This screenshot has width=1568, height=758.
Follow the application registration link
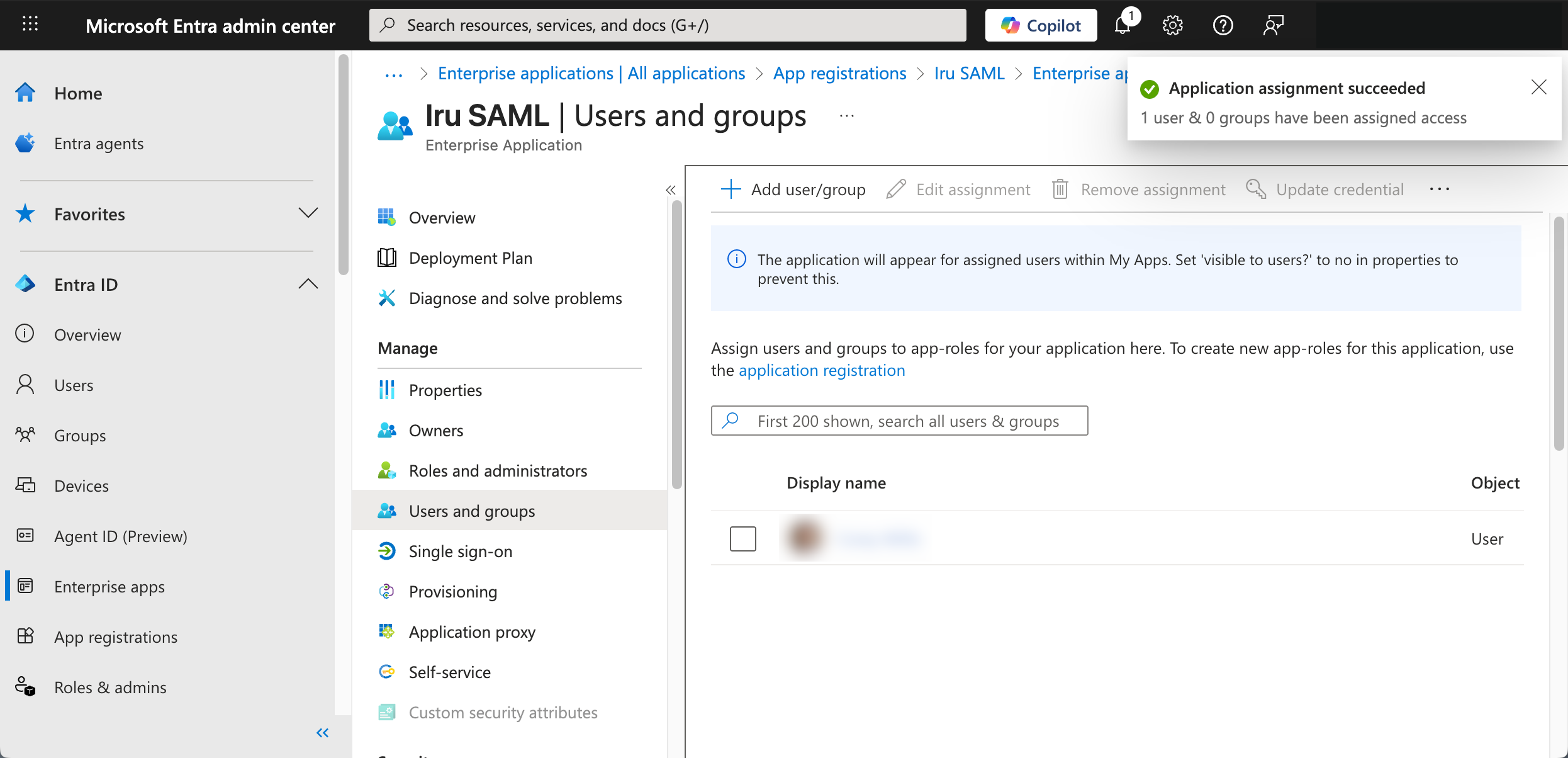(822, 370)
